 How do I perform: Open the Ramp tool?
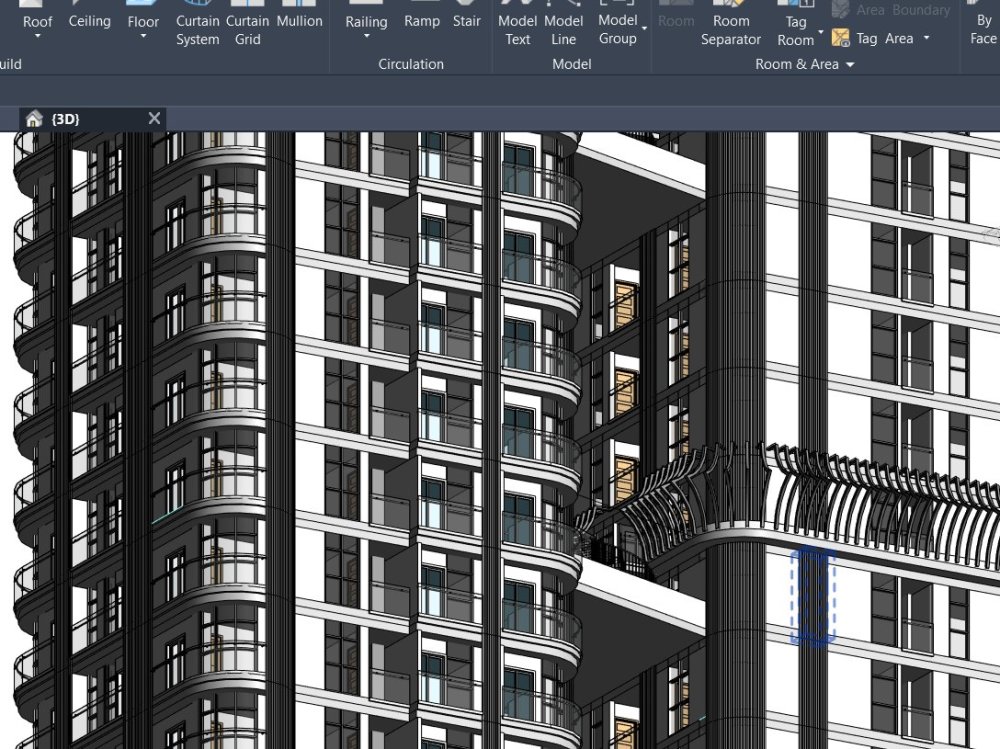pos(422,20)
